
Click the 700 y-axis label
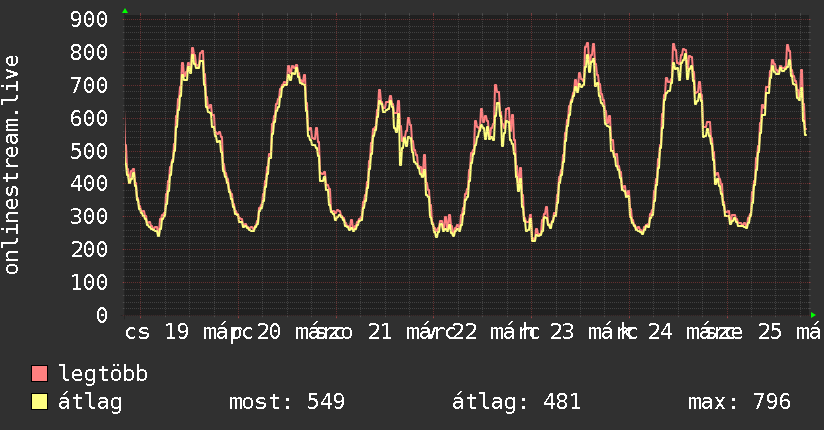pyautogui.click(x=89, y=85)
